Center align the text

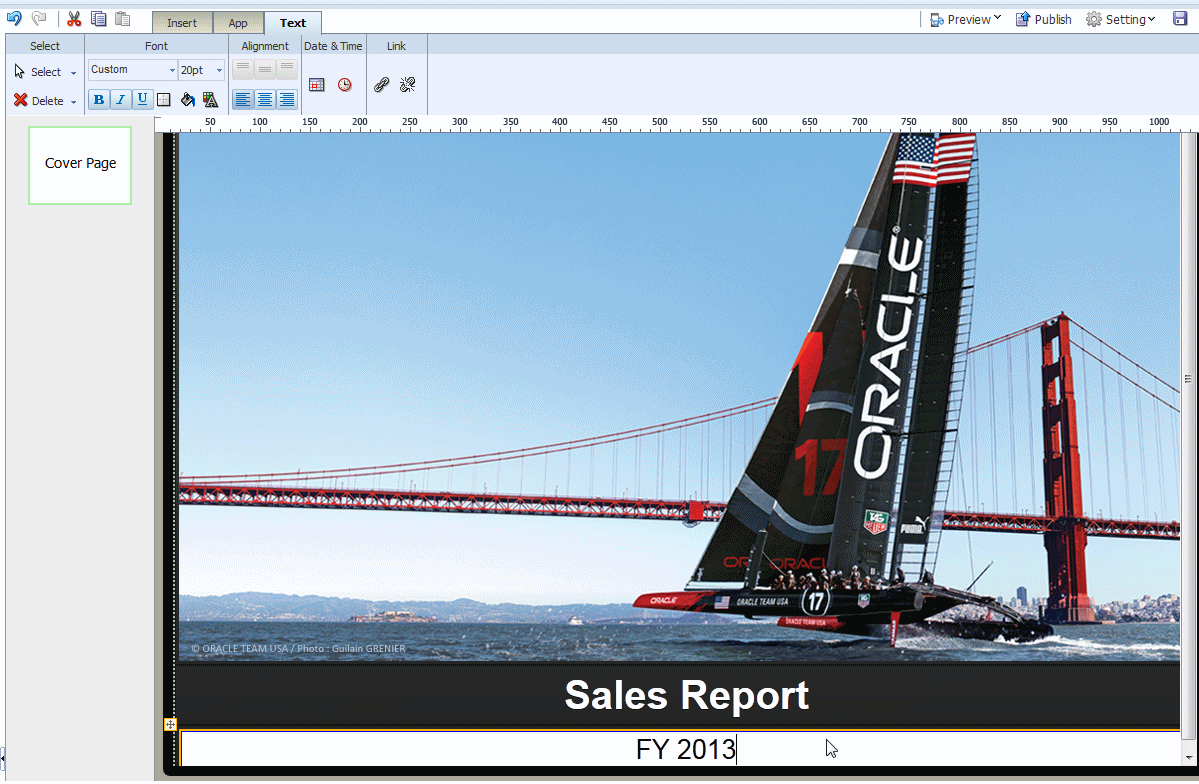pos(265,99)
